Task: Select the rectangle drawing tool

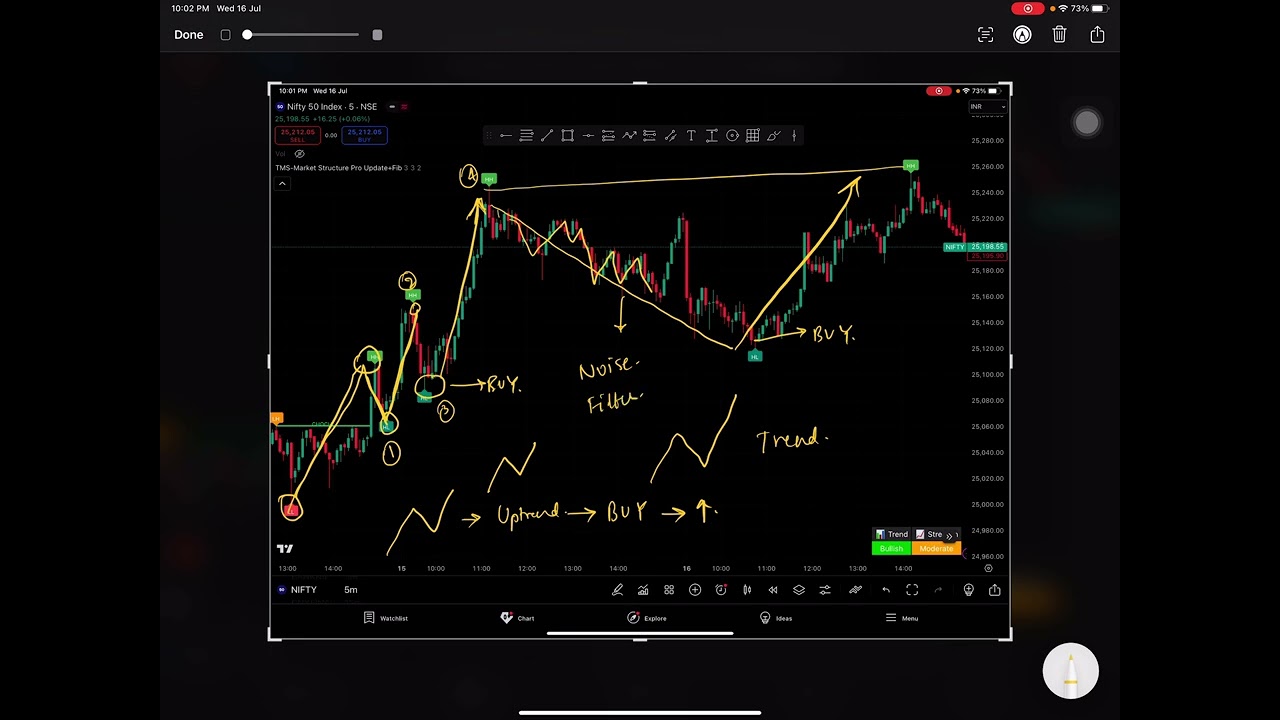Action: (567, 136)
